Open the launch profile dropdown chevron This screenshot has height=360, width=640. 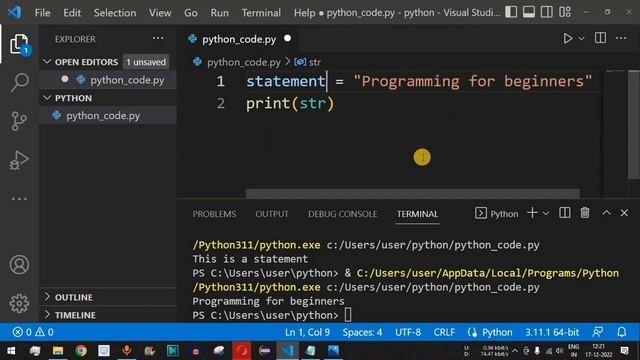(546, 213)
